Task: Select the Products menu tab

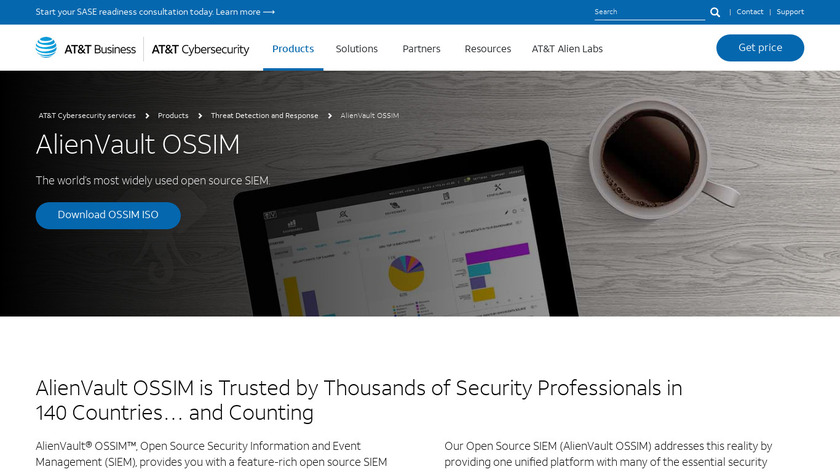Action: coord(293,49)
